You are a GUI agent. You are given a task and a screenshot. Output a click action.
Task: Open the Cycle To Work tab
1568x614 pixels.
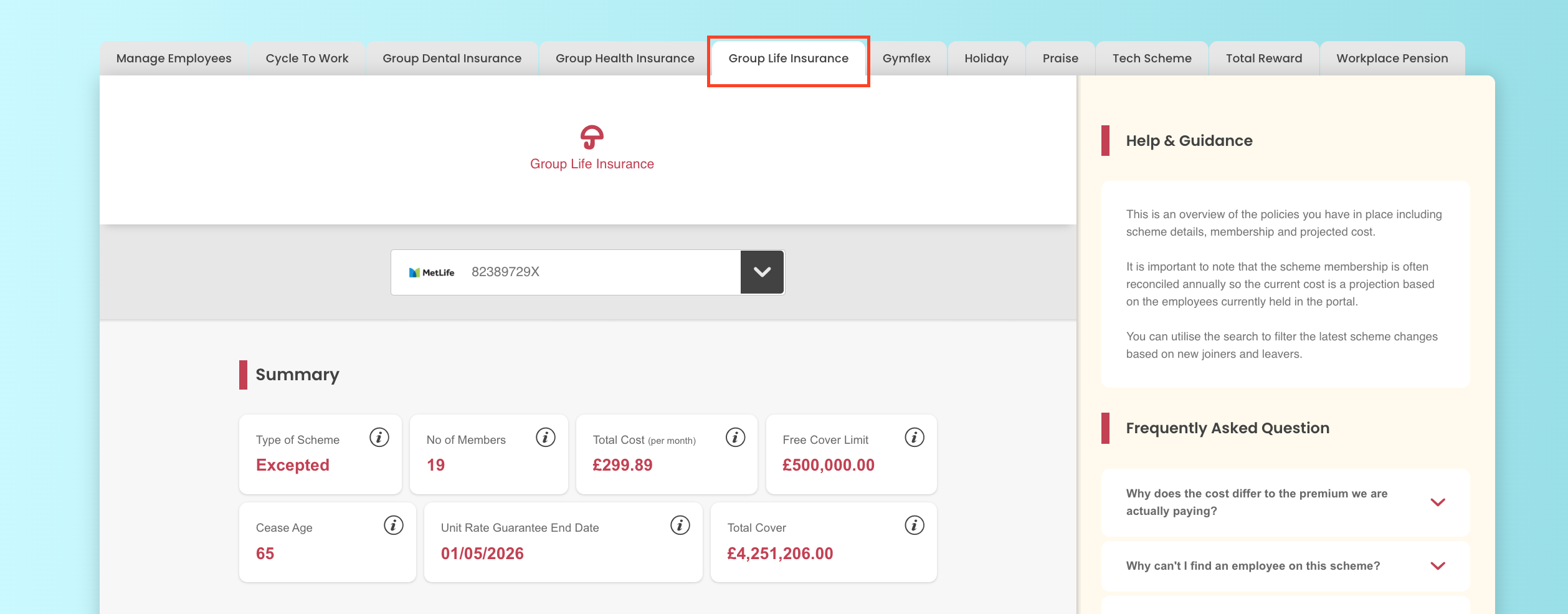point(306,59)
